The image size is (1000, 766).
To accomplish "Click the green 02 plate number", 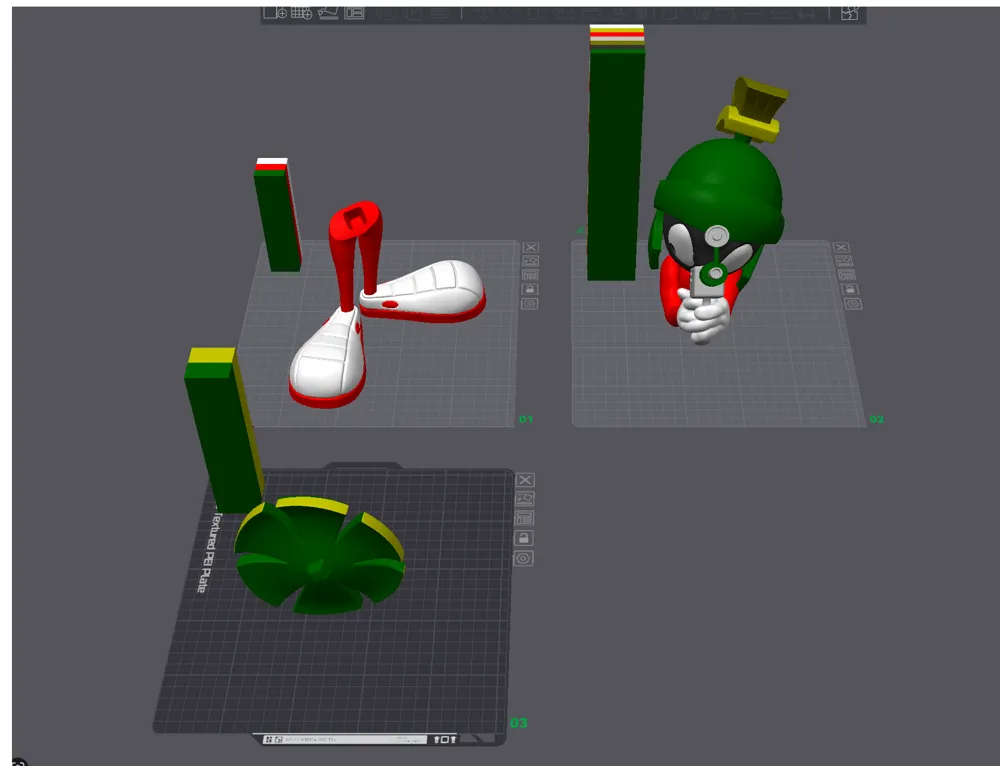I will 876,419.
